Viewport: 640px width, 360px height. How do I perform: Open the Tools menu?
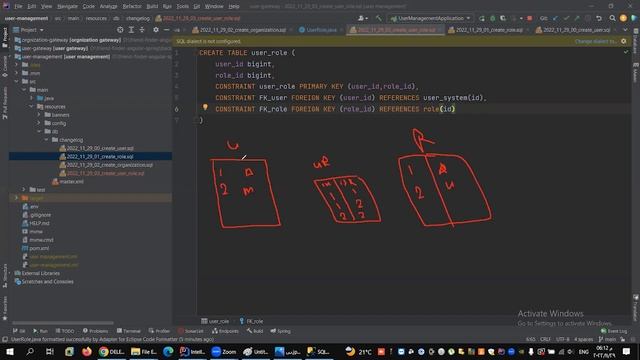pyautogui.click(x=182, y=7)
